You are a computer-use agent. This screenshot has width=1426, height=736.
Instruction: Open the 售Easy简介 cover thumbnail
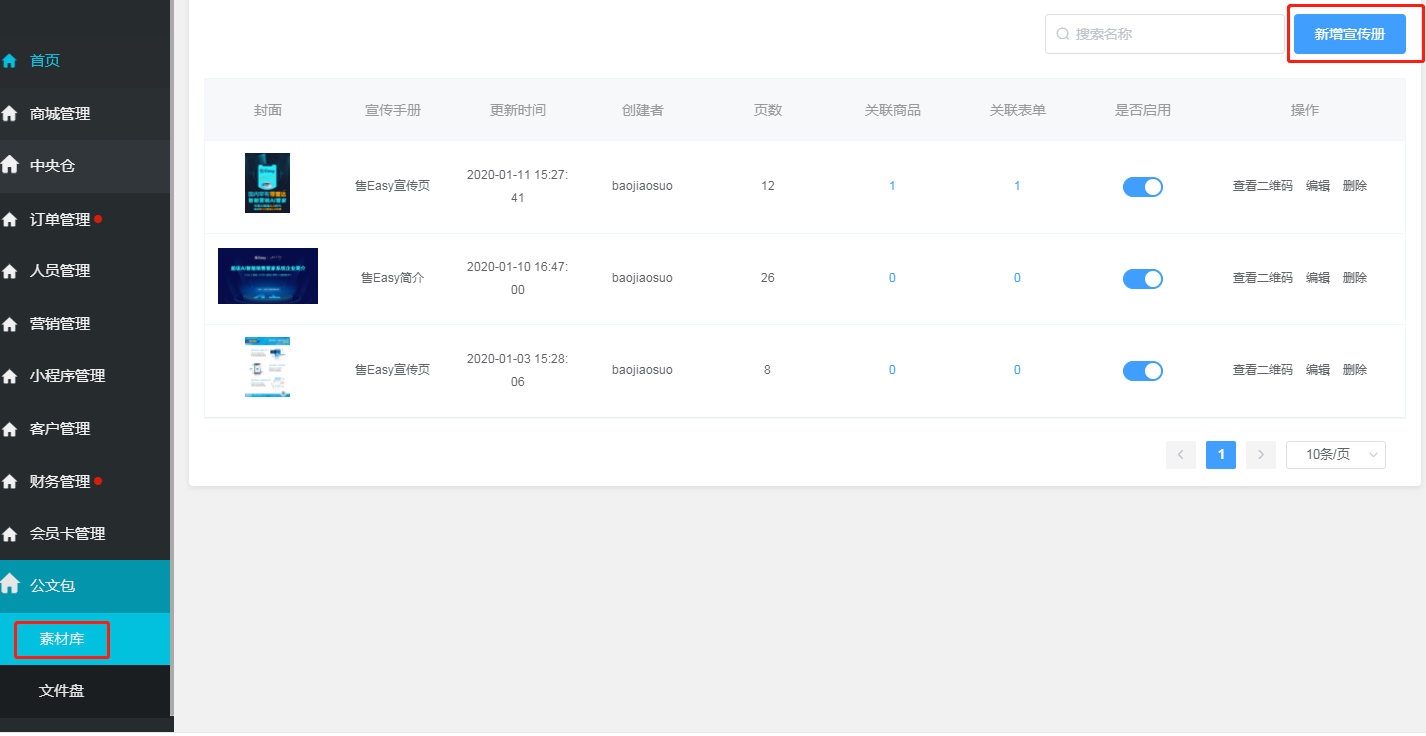pyautogui.click(x=268, y=276)
